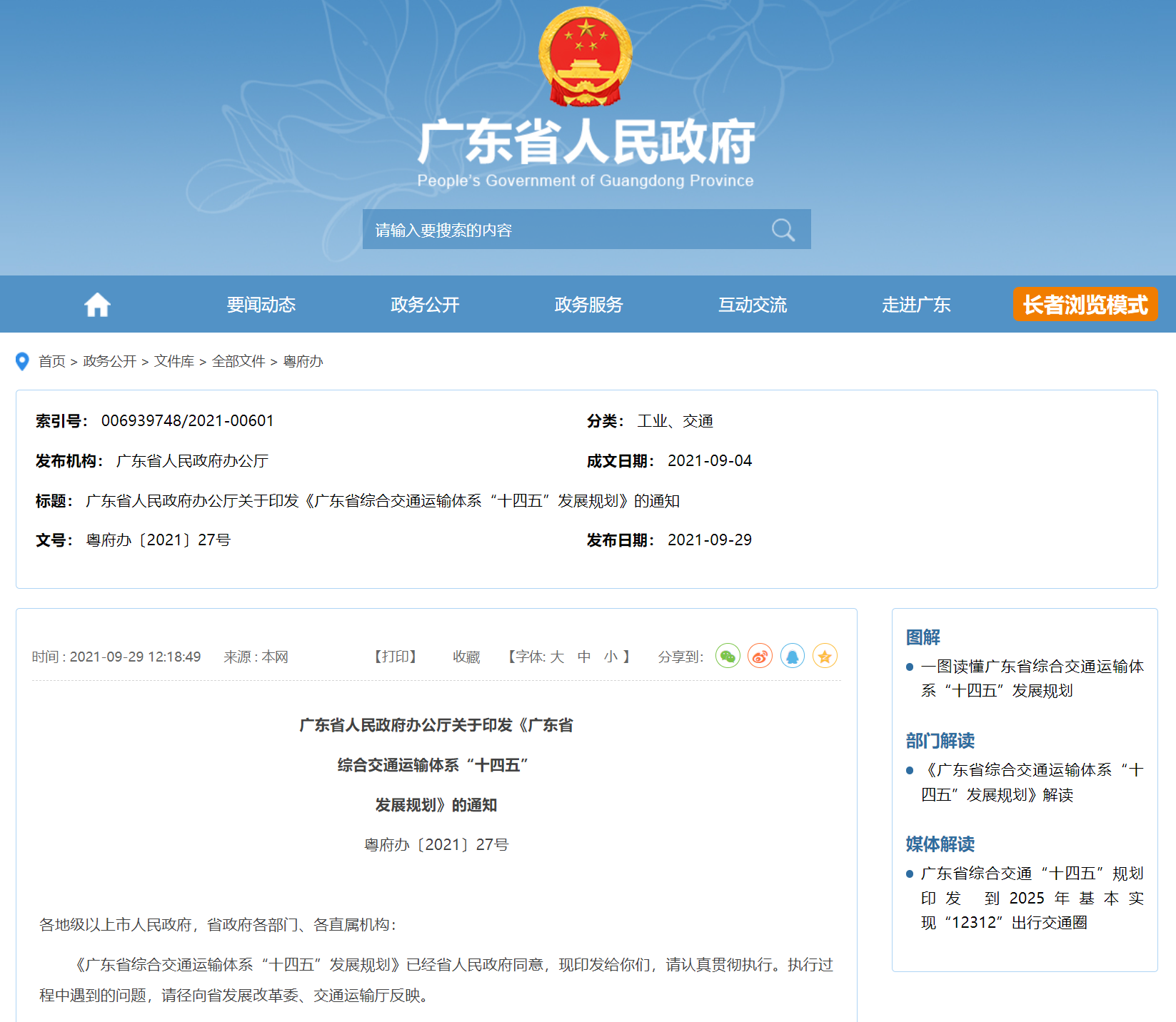Image resolution: width=1176 pixels, height=1022 pixels.
Task: Set font size to 大 (large)
Action: point(557,657)
